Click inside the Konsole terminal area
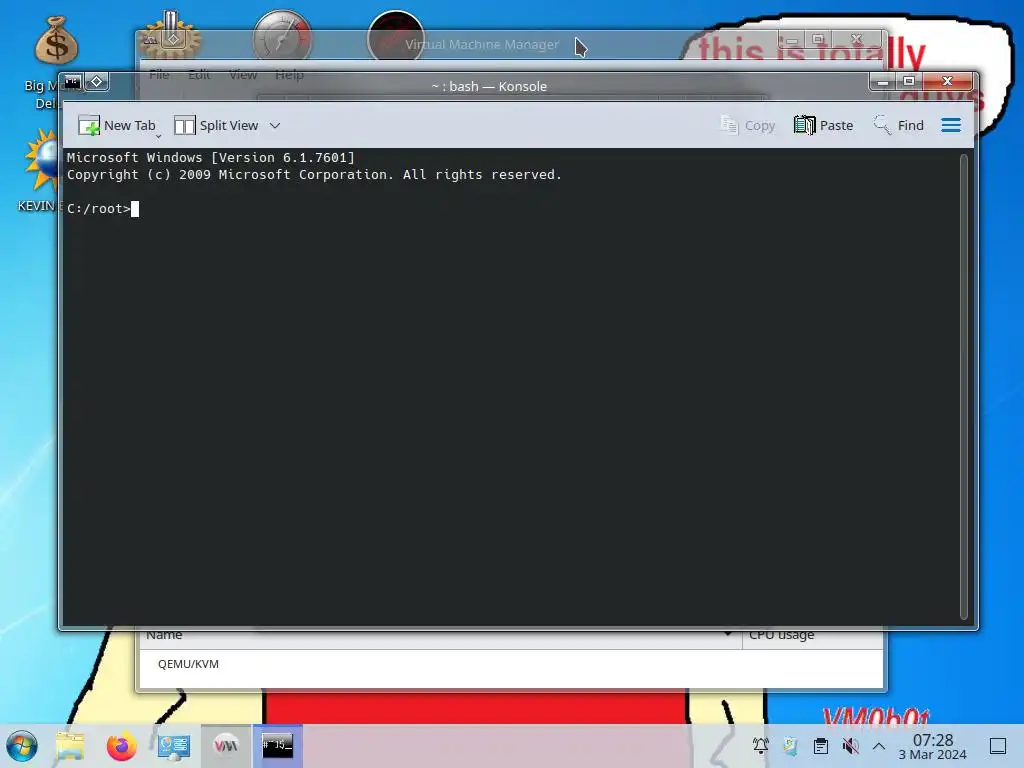Screen dimensions: 1024x768 click(512, 385)
